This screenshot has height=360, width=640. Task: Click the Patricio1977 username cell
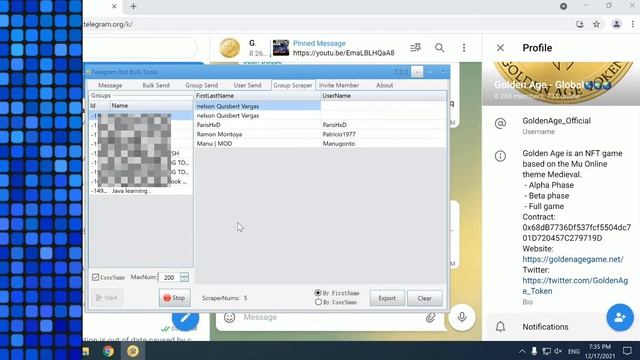(x=339, y=134)
